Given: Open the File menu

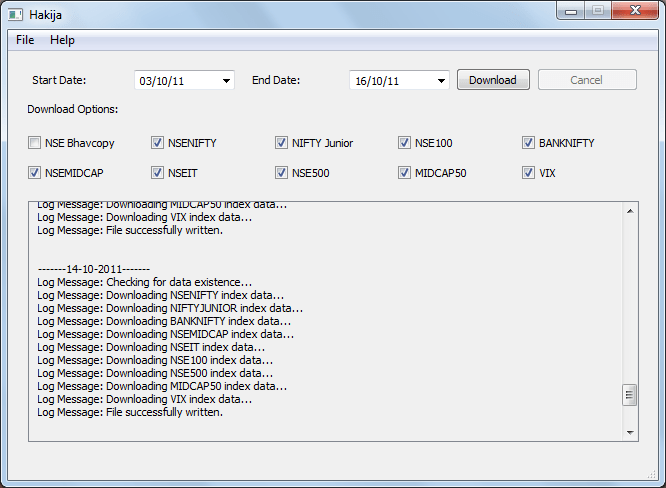Looking at the screenshot, I should pyautogui.click(x=25, y=40).
